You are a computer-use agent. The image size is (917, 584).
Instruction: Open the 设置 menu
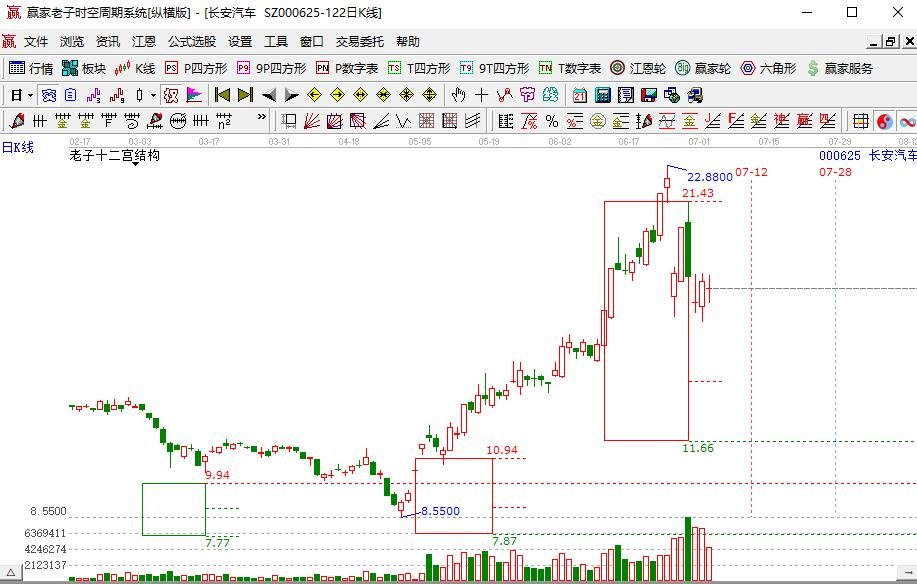click(x=240, y=42)
